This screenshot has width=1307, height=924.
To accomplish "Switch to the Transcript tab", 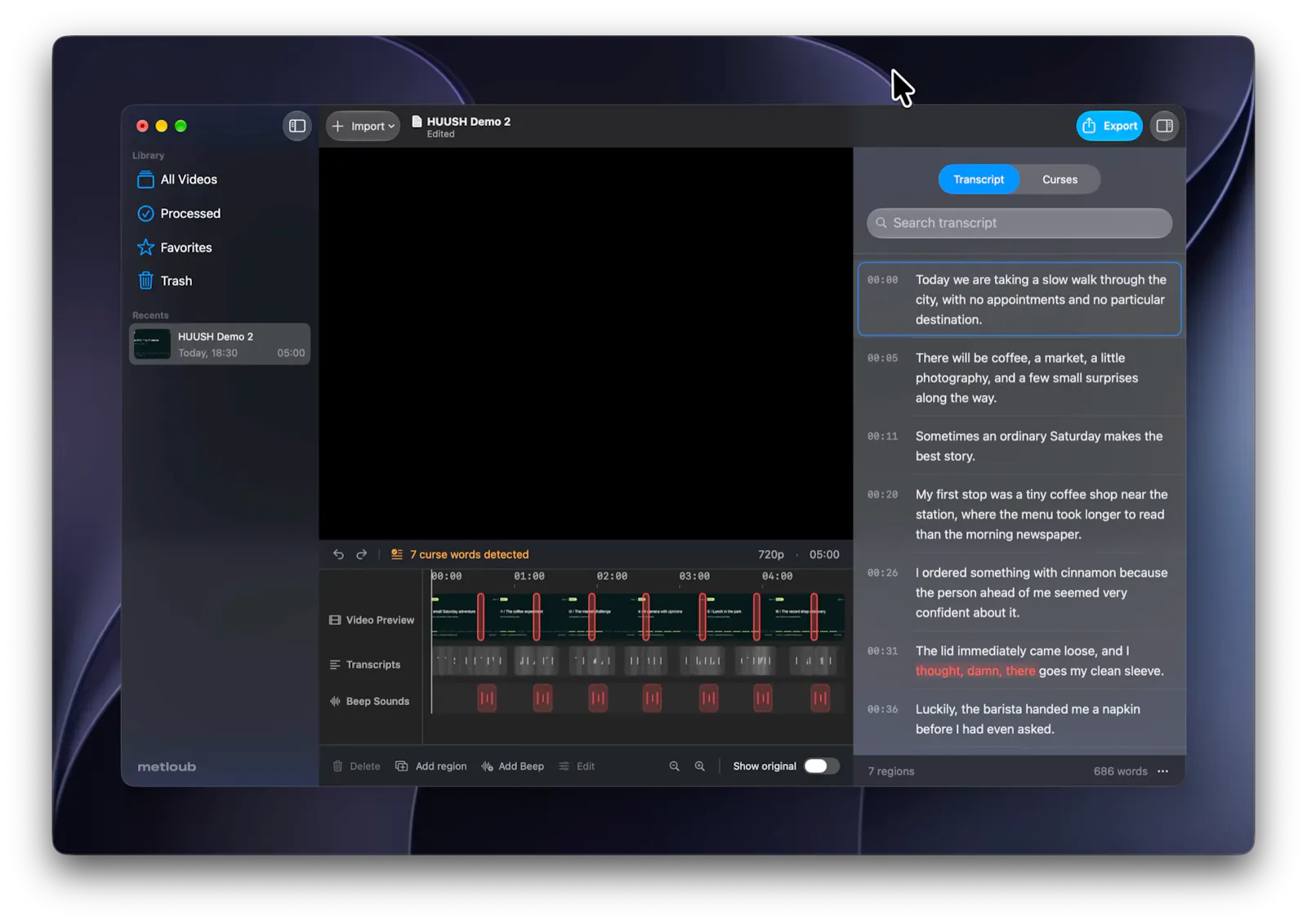I will (x=979, y=180).
